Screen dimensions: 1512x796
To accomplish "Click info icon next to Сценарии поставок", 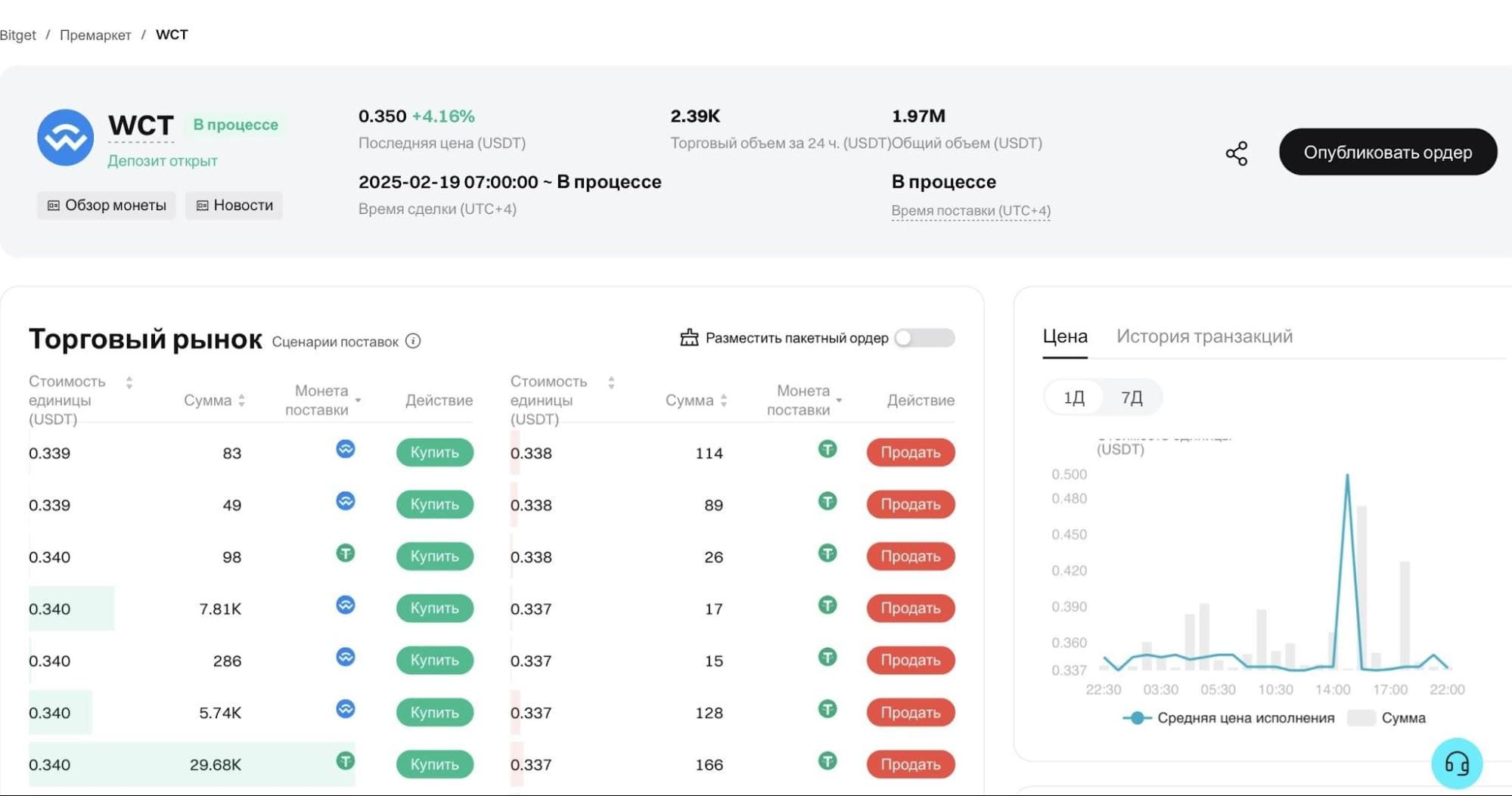I will point(413,341).
